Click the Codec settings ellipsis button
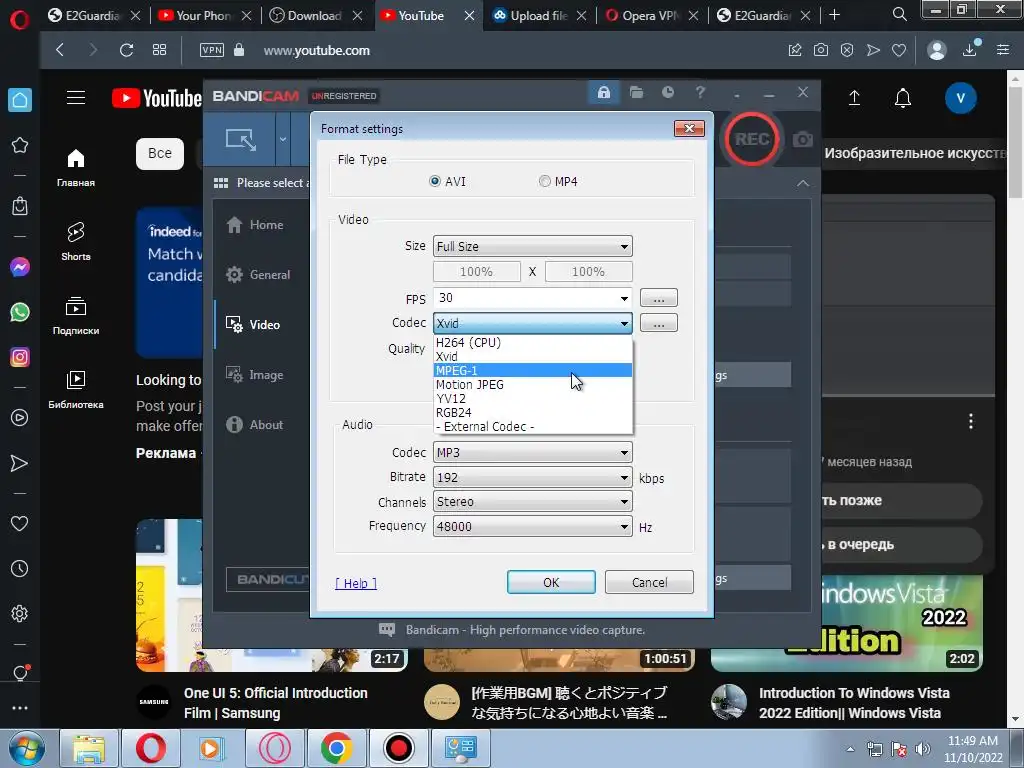The image size is (1024, 768). (x=658, y=323)
